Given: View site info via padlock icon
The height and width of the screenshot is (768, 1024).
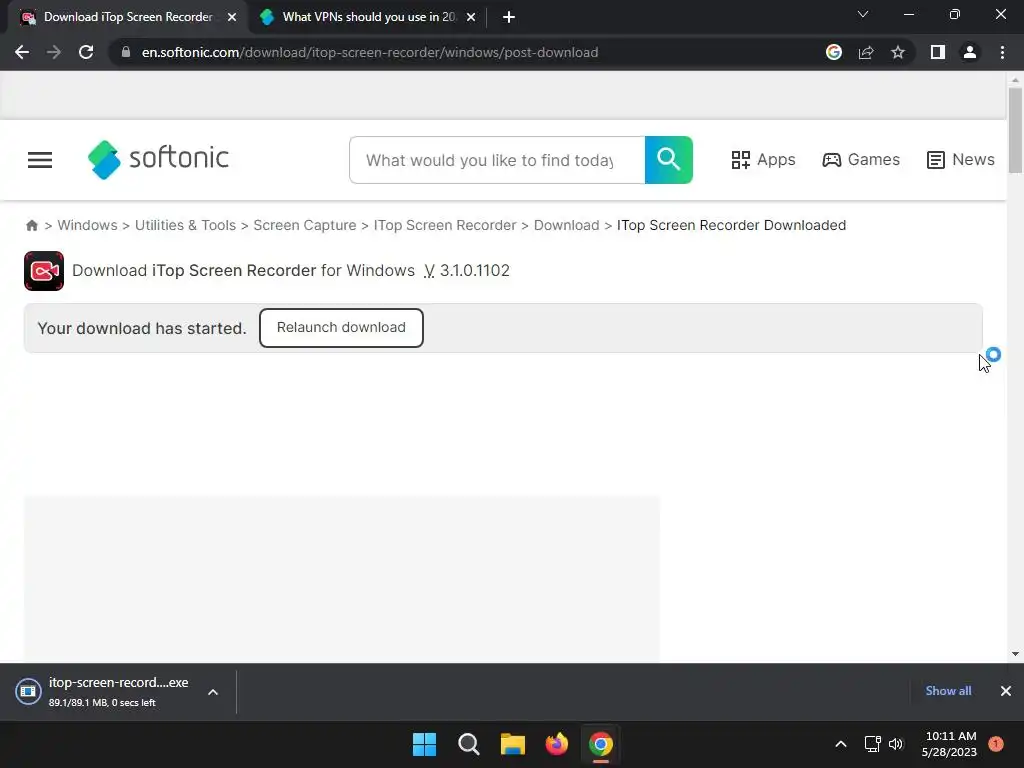Looking at the screenshot, I should (125, 52).
